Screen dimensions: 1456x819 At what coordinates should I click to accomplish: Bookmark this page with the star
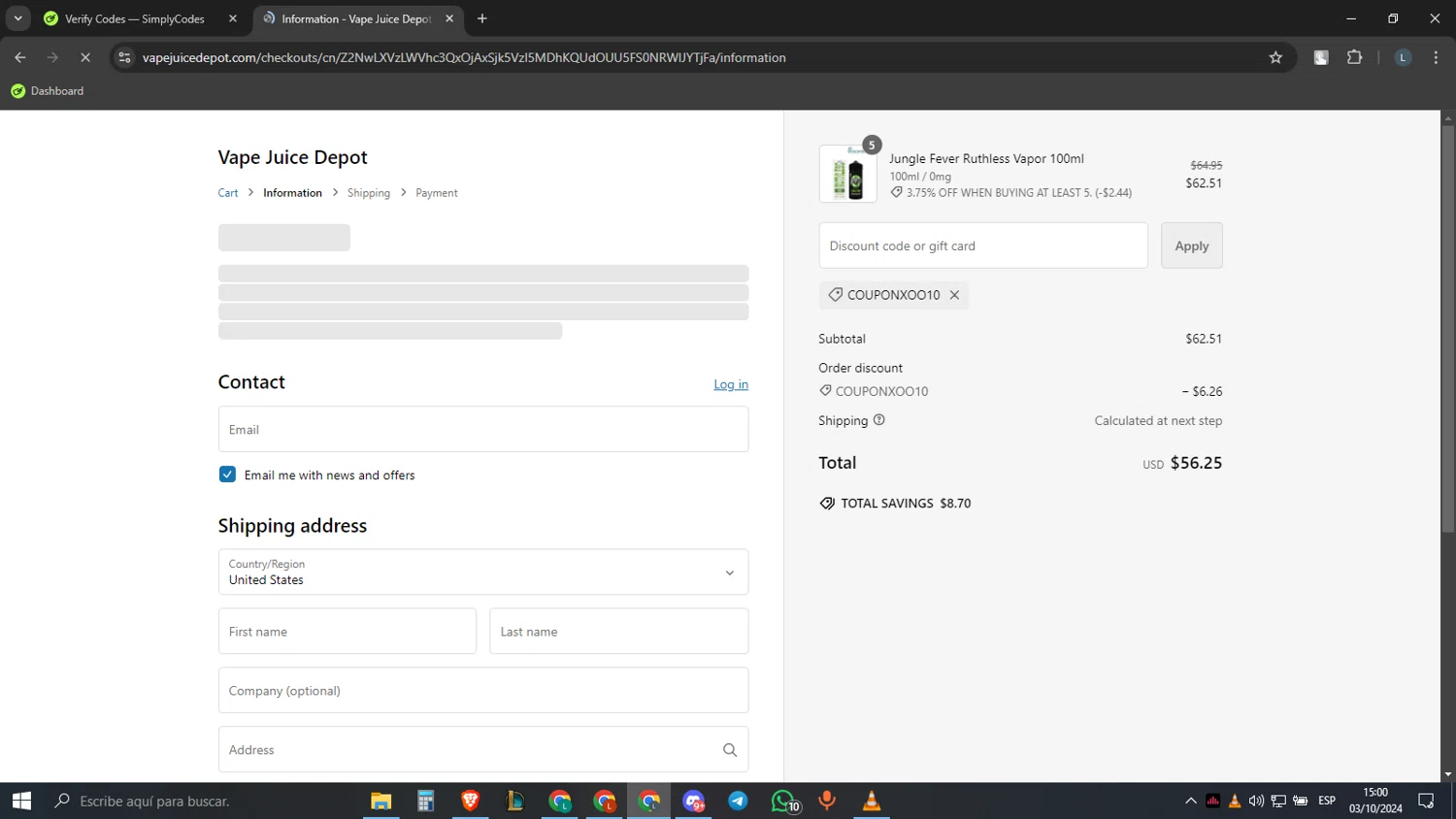1275,57
